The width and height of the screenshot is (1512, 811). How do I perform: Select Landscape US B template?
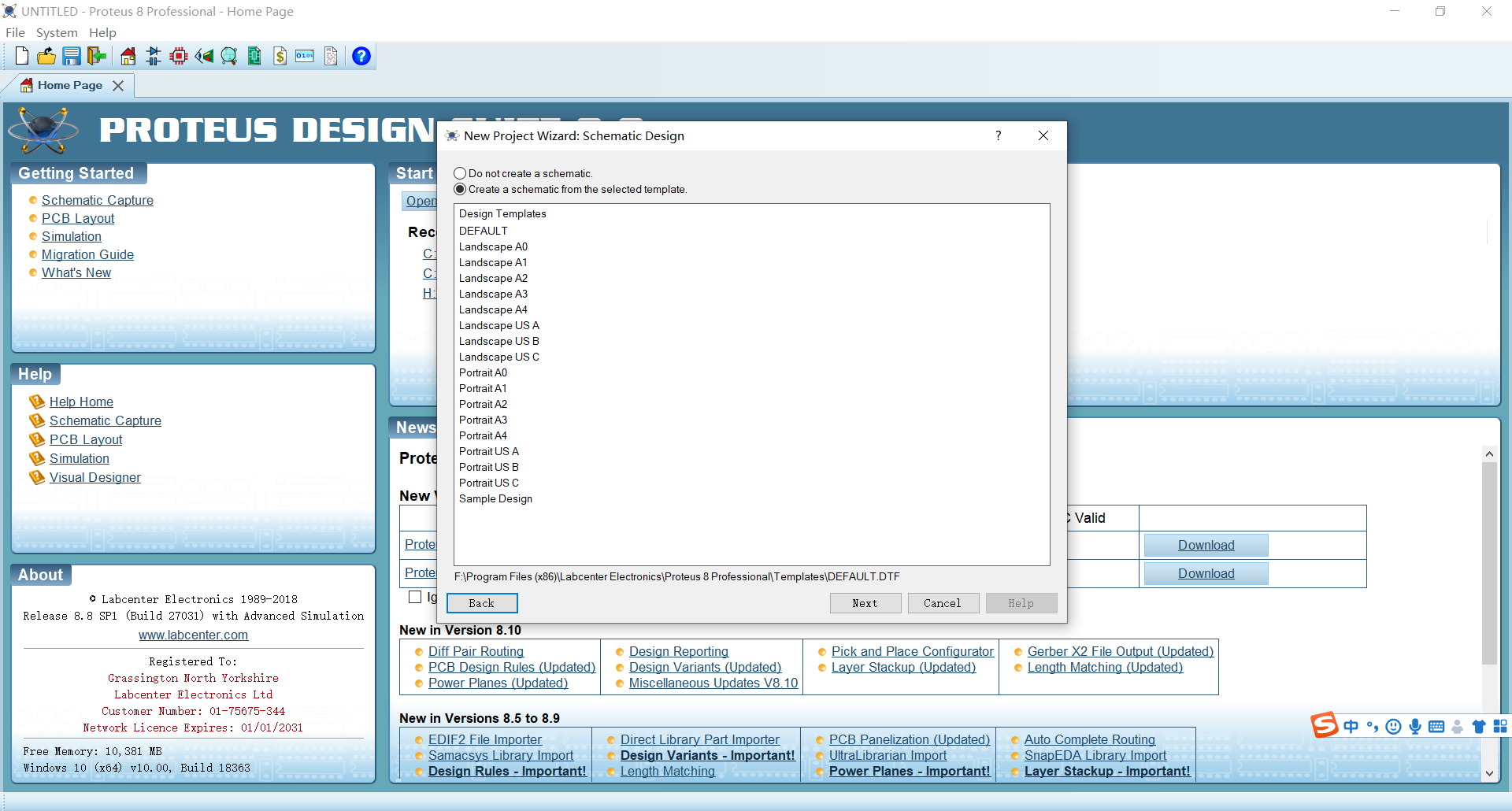499,341
